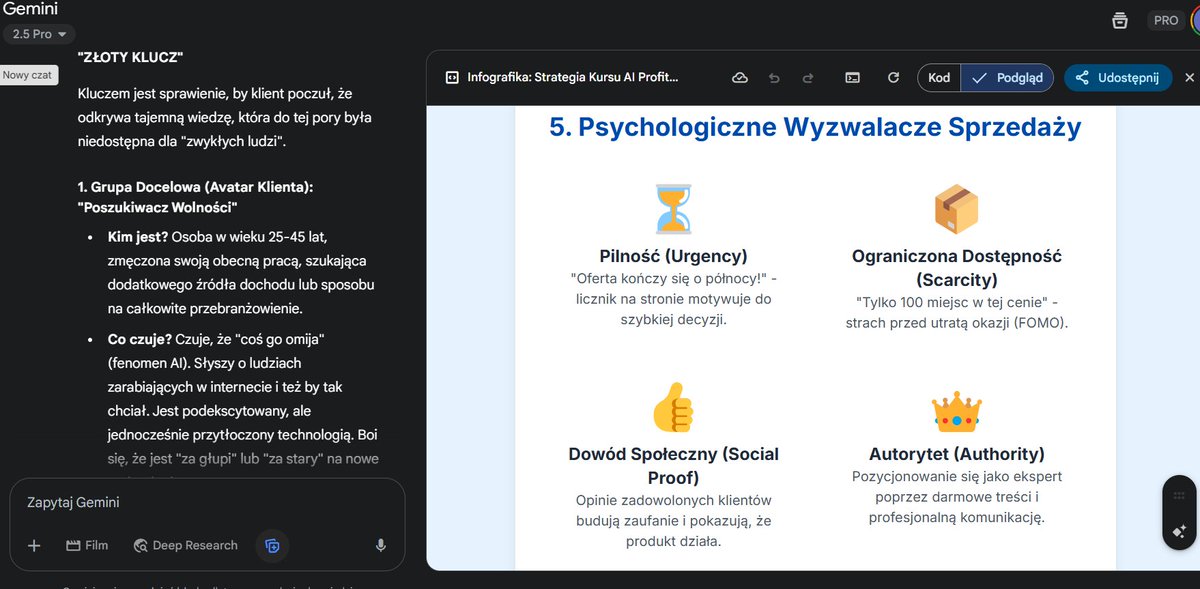The width and height of the screenshot is (1200, 589).
Task: Click the crown Authority icon
Action: pyautogui.click(x=956, y=410)
